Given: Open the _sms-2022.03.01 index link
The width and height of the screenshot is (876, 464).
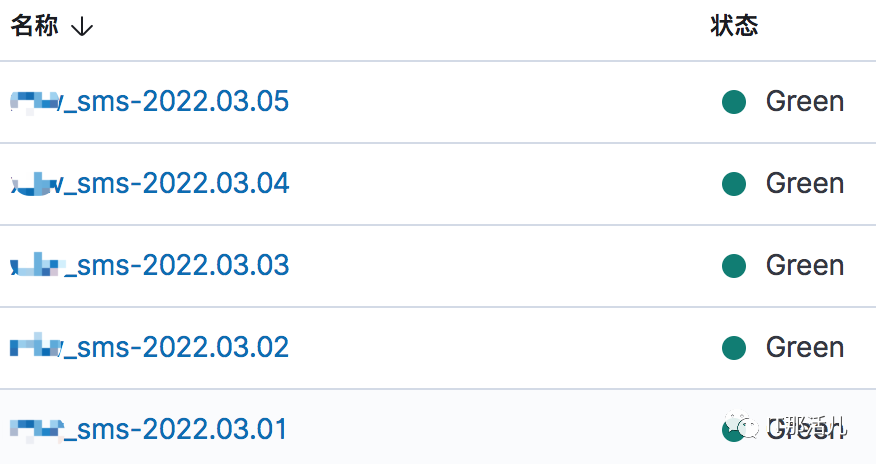Looking at the screenshot, I should tap(149, 429).
